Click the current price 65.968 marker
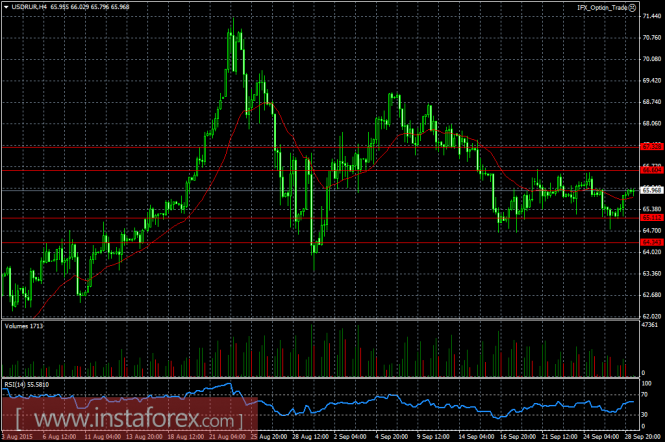This screenshot has width=665, height=442. click(652, 190)
